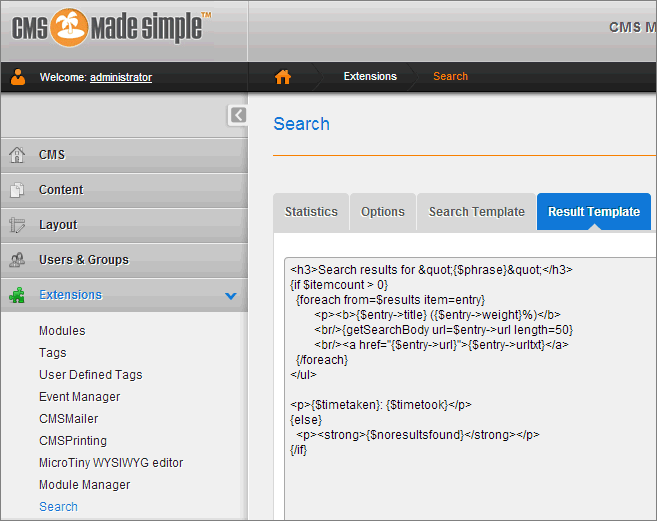Click the {/foreach} line in template code
Viewport: 657px width, 521px height.
322,360
